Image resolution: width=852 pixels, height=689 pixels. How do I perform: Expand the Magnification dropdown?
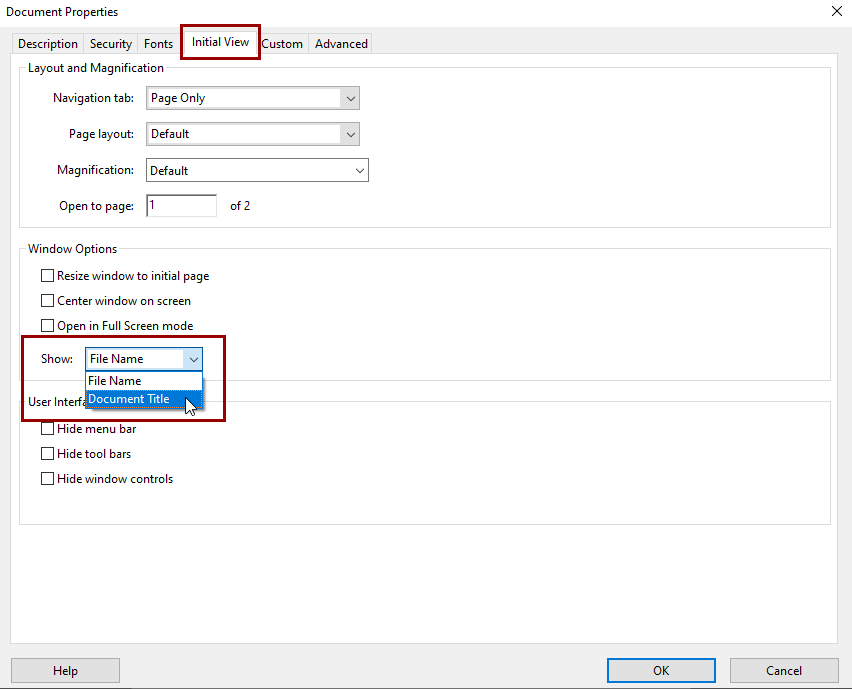pos(257,170)
